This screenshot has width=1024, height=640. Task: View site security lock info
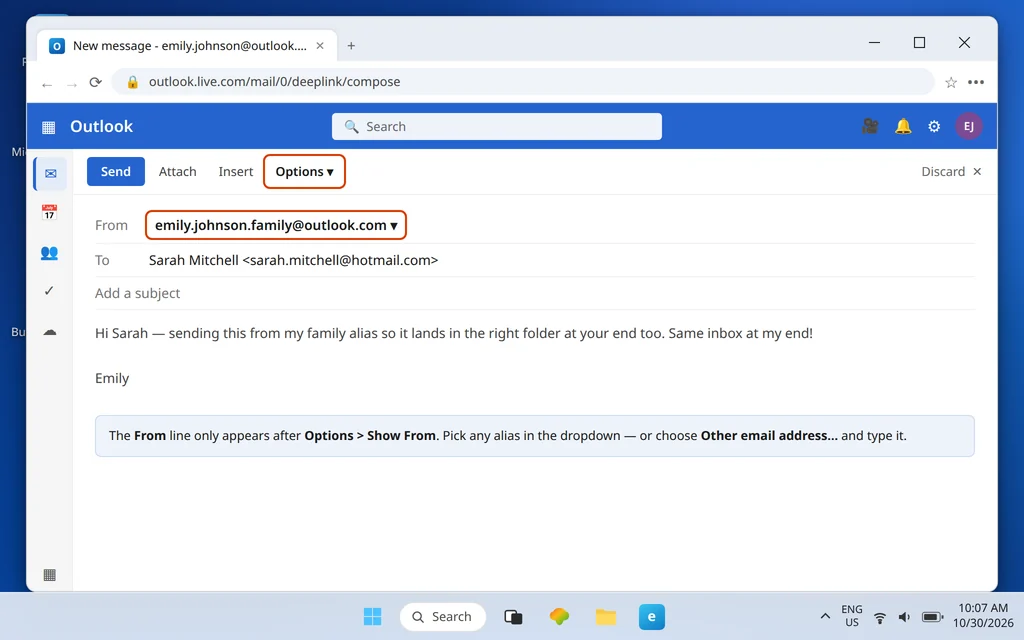133,82
